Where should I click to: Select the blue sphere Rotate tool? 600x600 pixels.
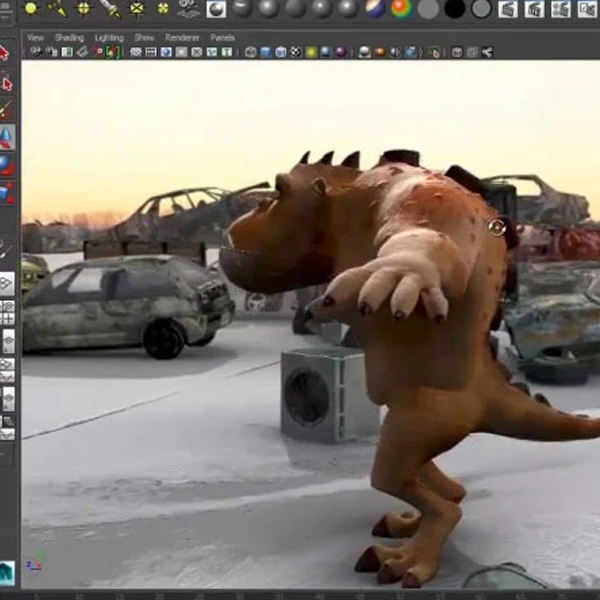pos(6,165)
